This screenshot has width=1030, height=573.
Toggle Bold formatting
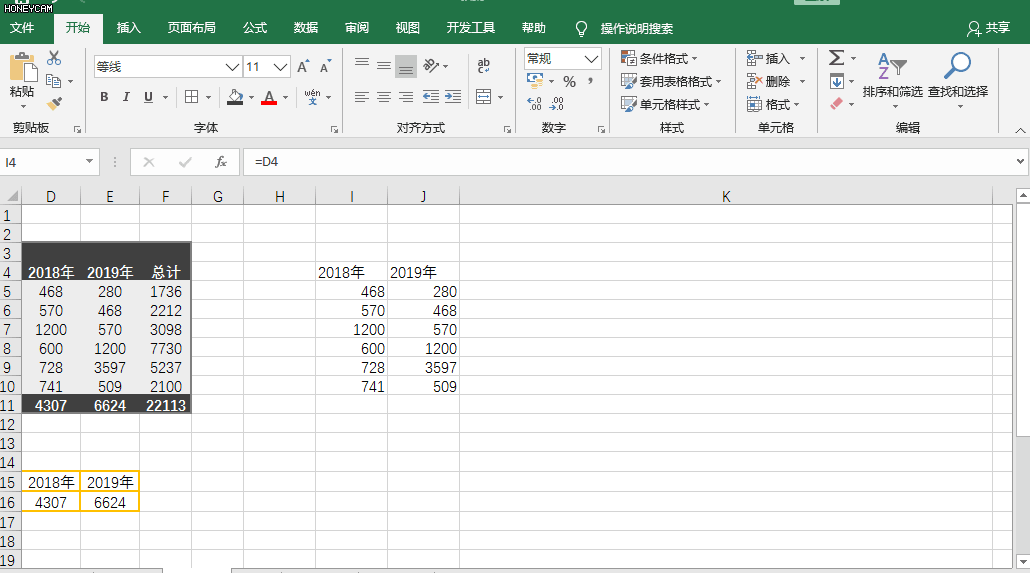coord(104,97)
